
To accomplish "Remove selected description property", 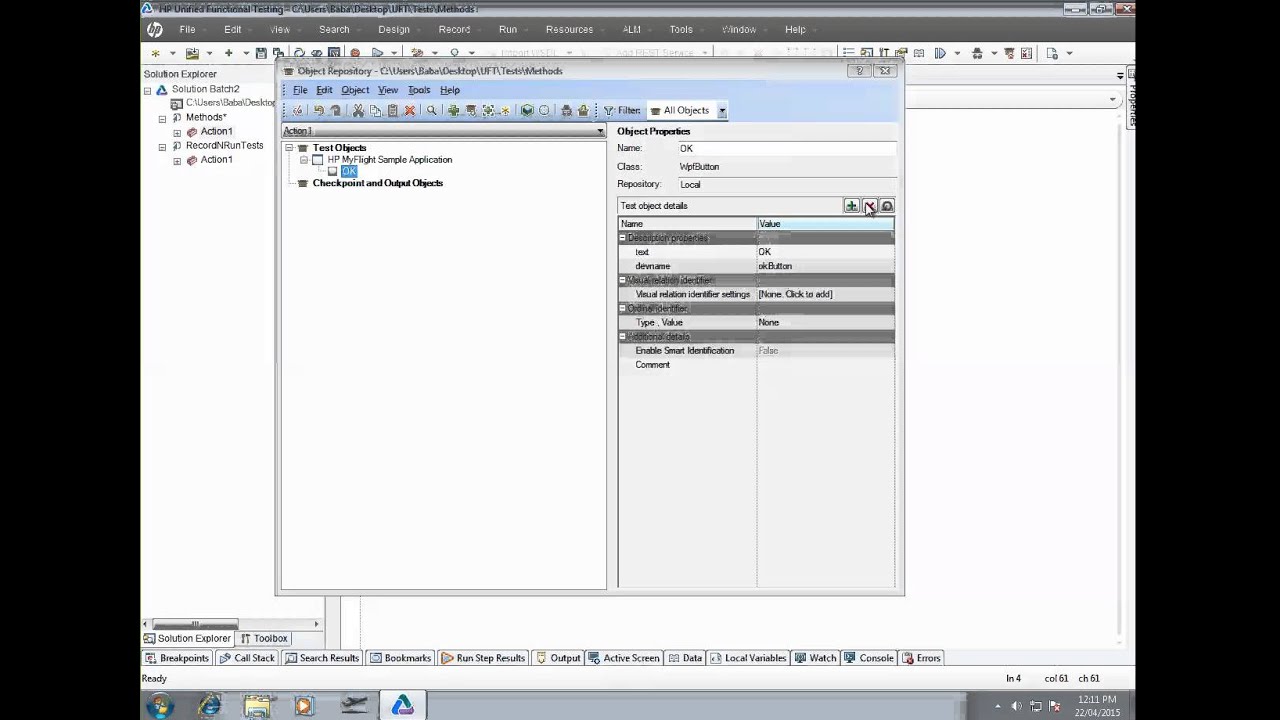I will (x=869, y=206).
